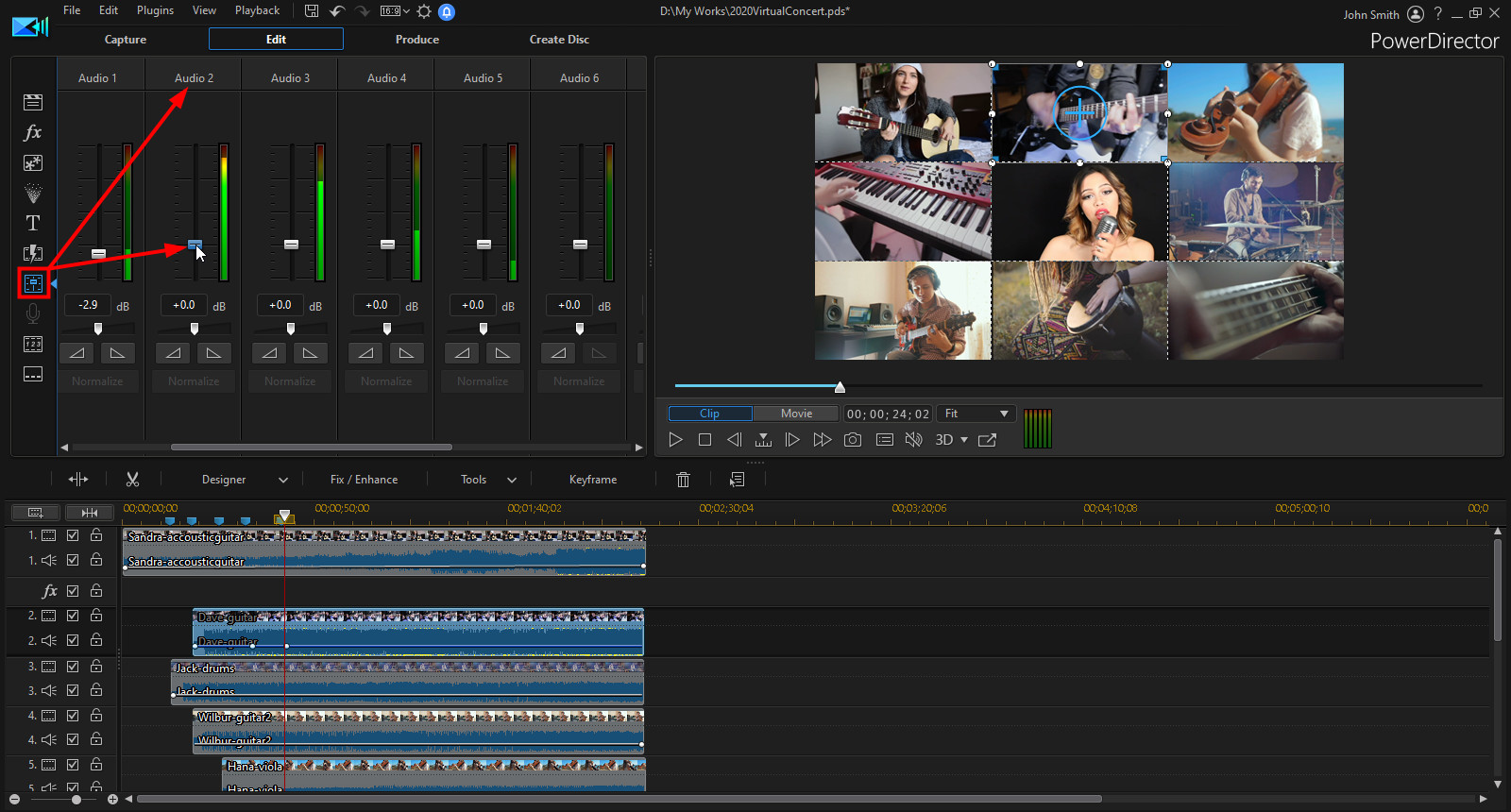
Task: Open the Title Room T icon
Action: click(33, 223)
